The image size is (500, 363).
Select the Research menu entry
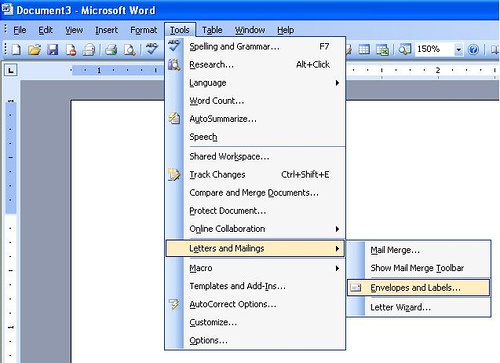pos(255,64)
